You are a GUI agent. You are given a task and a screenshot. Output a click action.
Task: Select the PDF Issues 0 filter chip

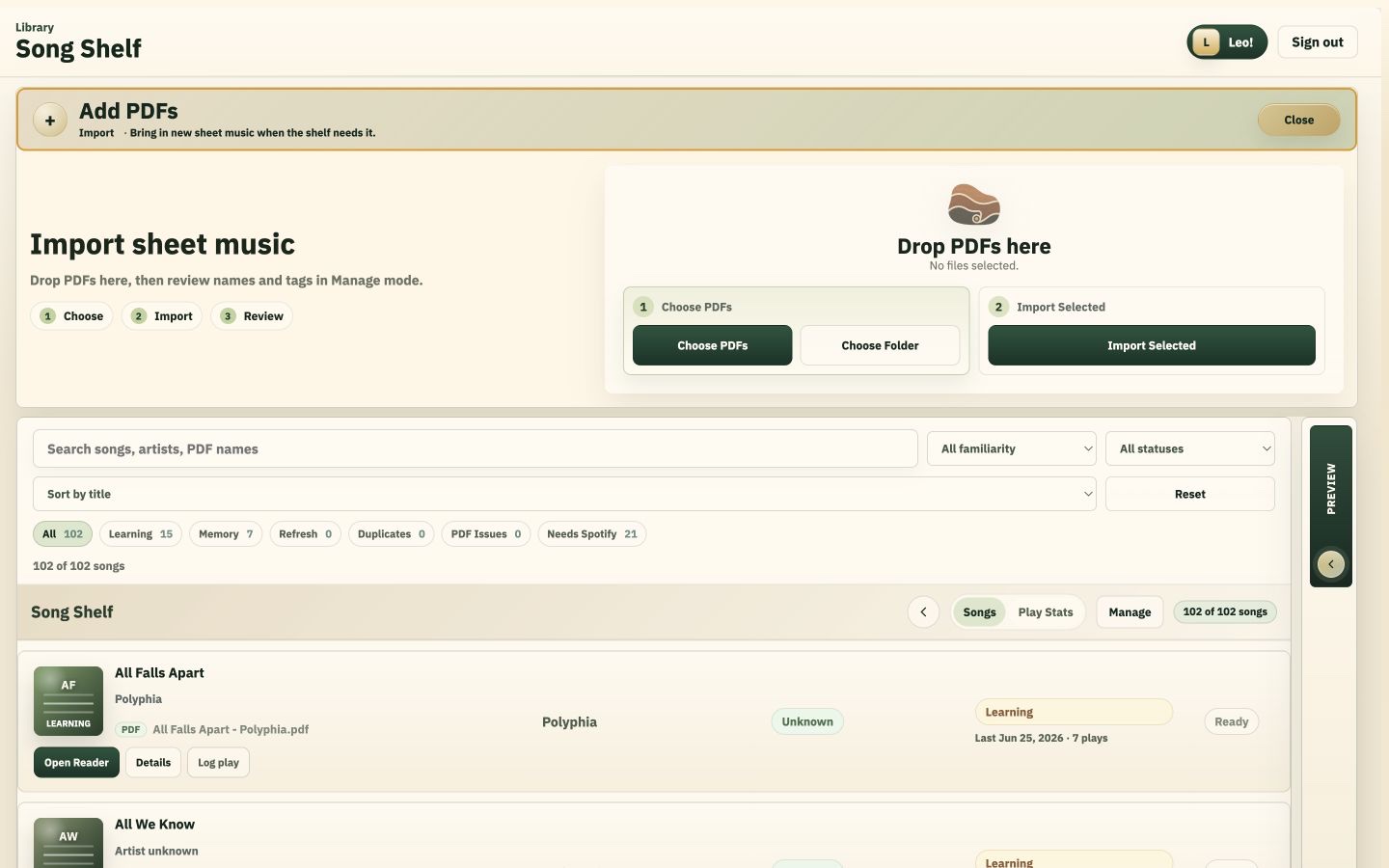click(x=486, y=534)
